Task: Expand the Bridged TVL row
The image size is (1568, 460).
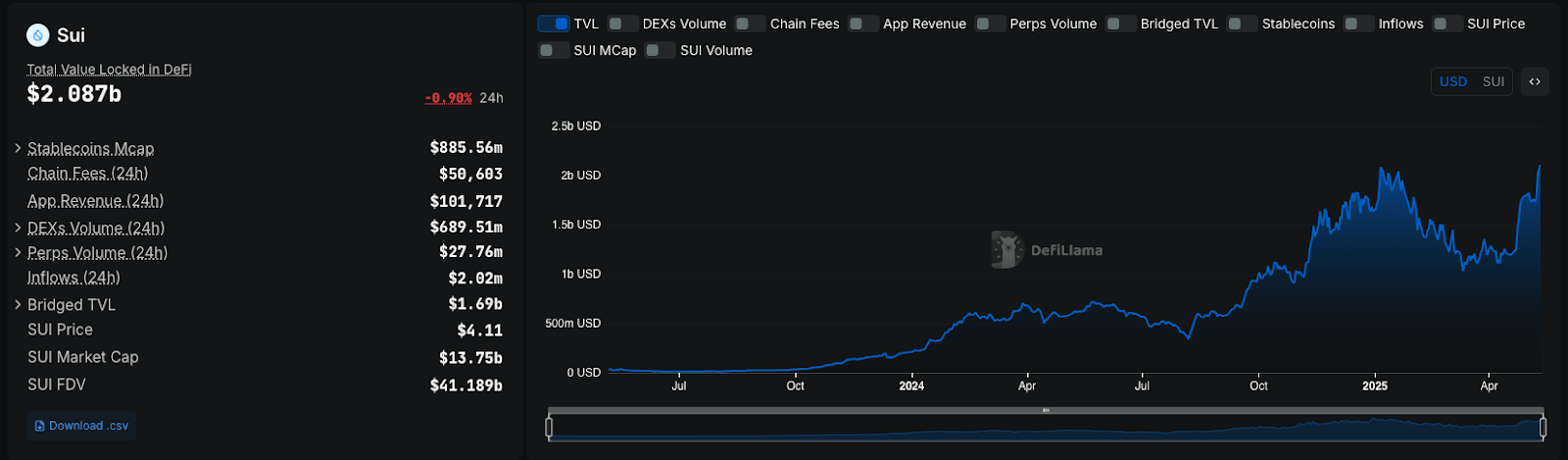Action: click(18, 305)
